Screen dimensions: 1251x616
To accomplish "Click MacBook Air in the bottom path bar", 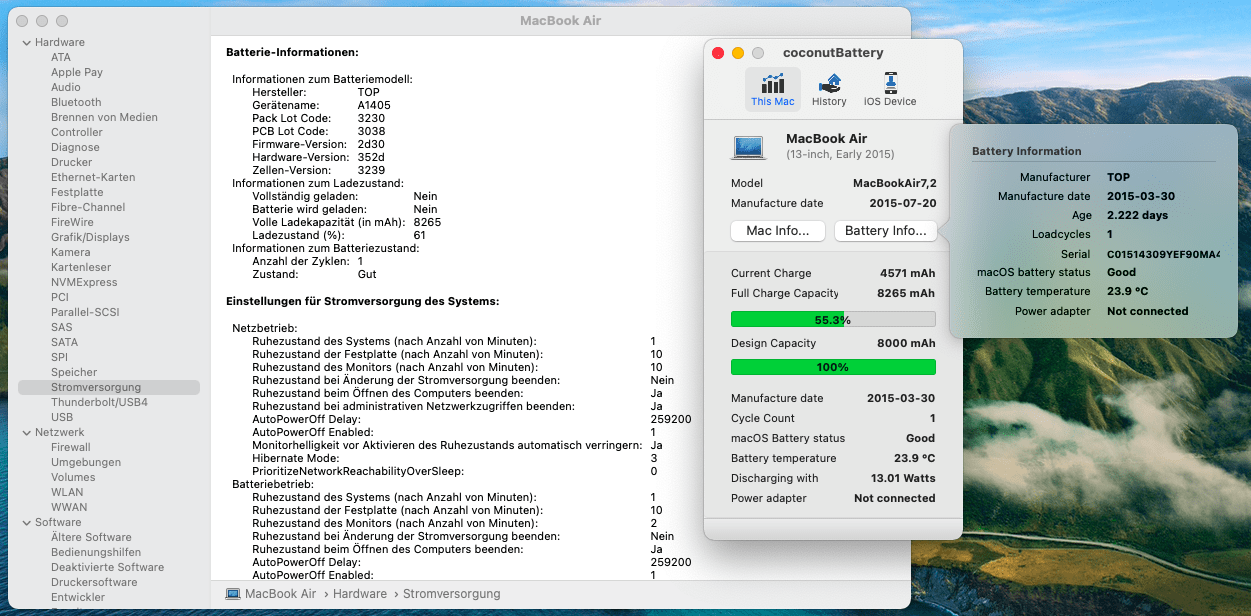I will [280, 594].
